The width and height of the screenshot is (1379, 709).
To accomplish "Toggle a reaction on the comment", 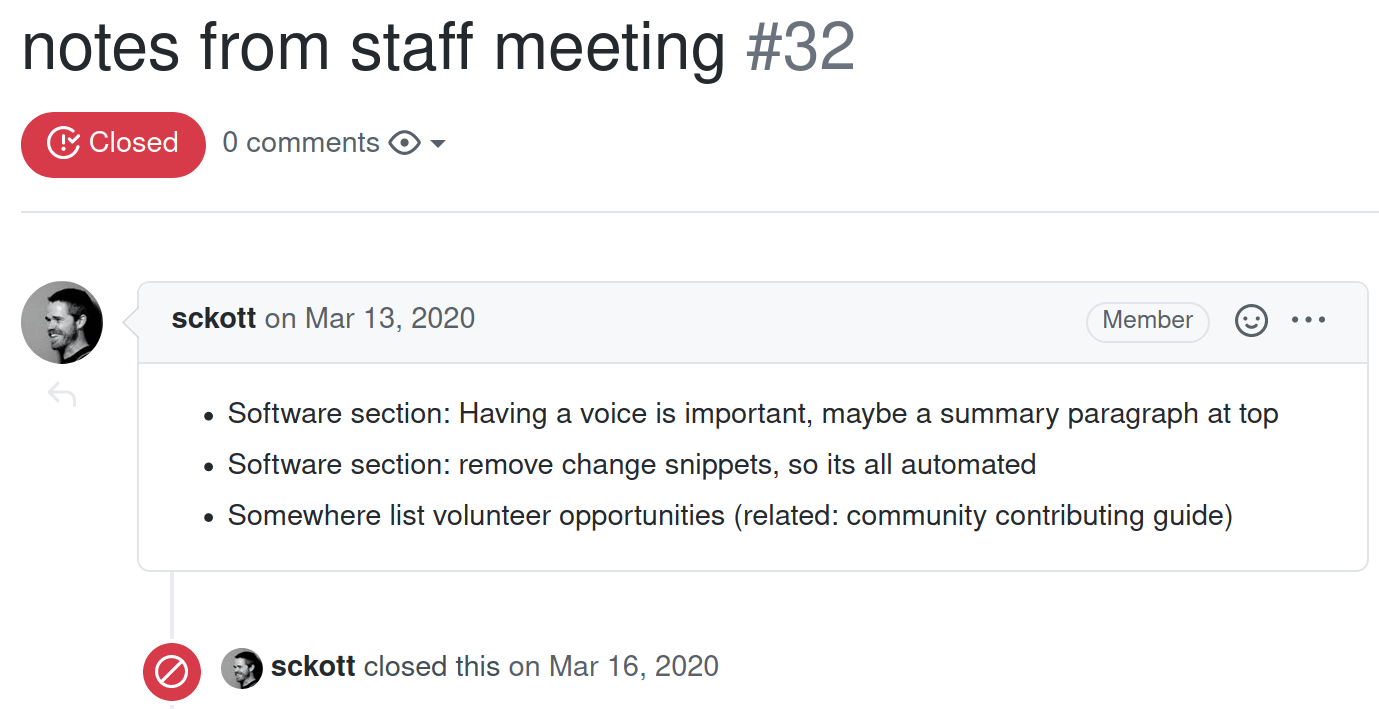I will point(1251,321).
